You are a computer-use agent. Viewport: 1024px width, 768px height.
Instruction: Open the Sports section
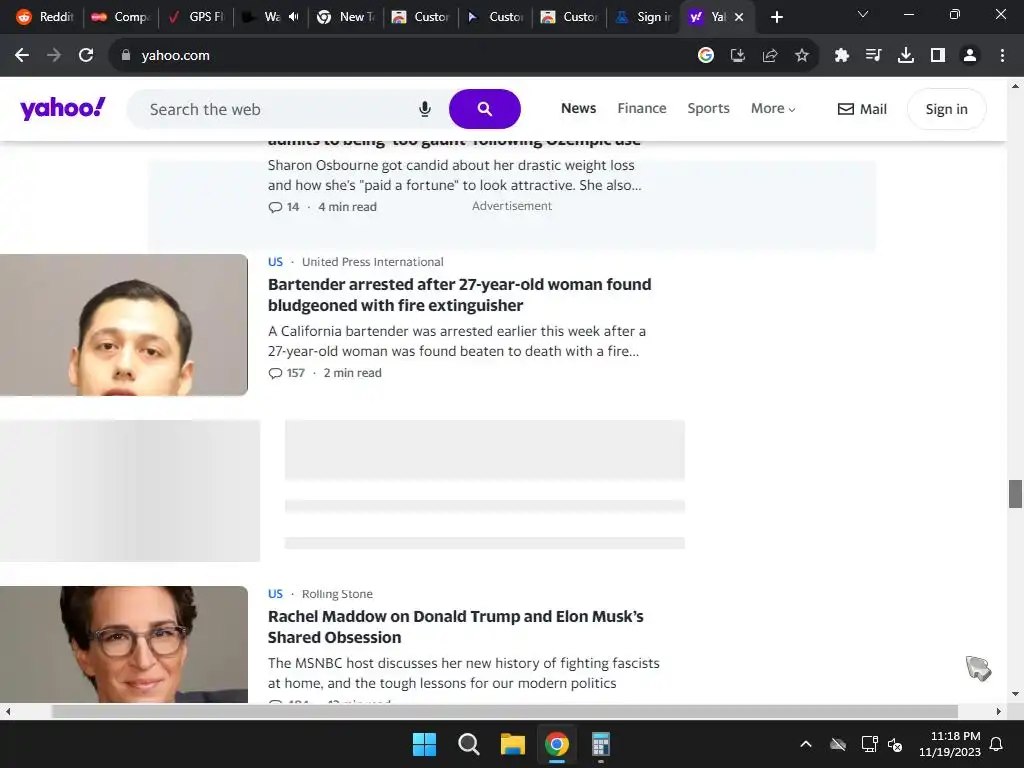[x=708, y=108]
